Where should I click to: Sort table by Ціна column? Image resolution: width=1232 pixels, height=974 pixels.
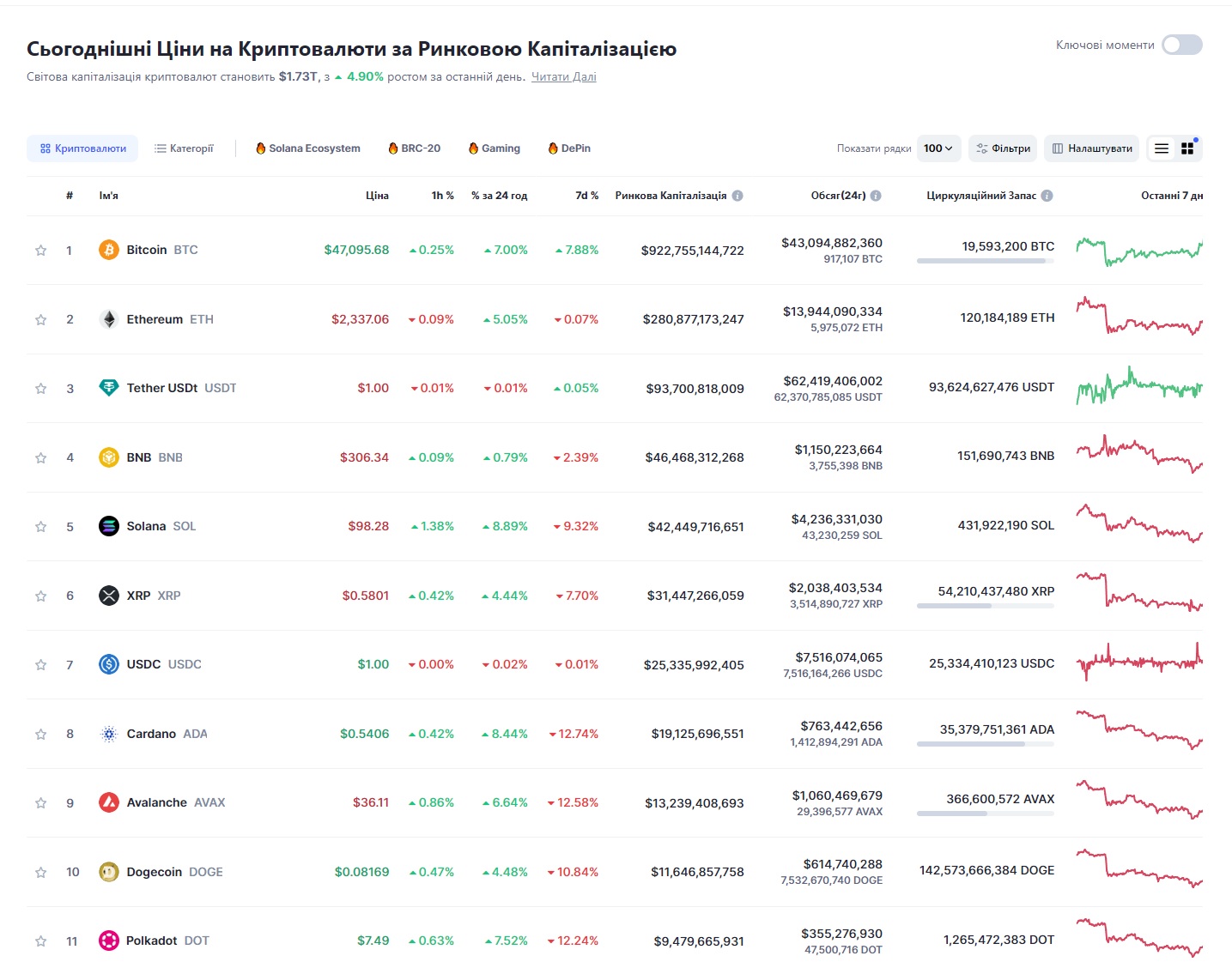(377, 196)
